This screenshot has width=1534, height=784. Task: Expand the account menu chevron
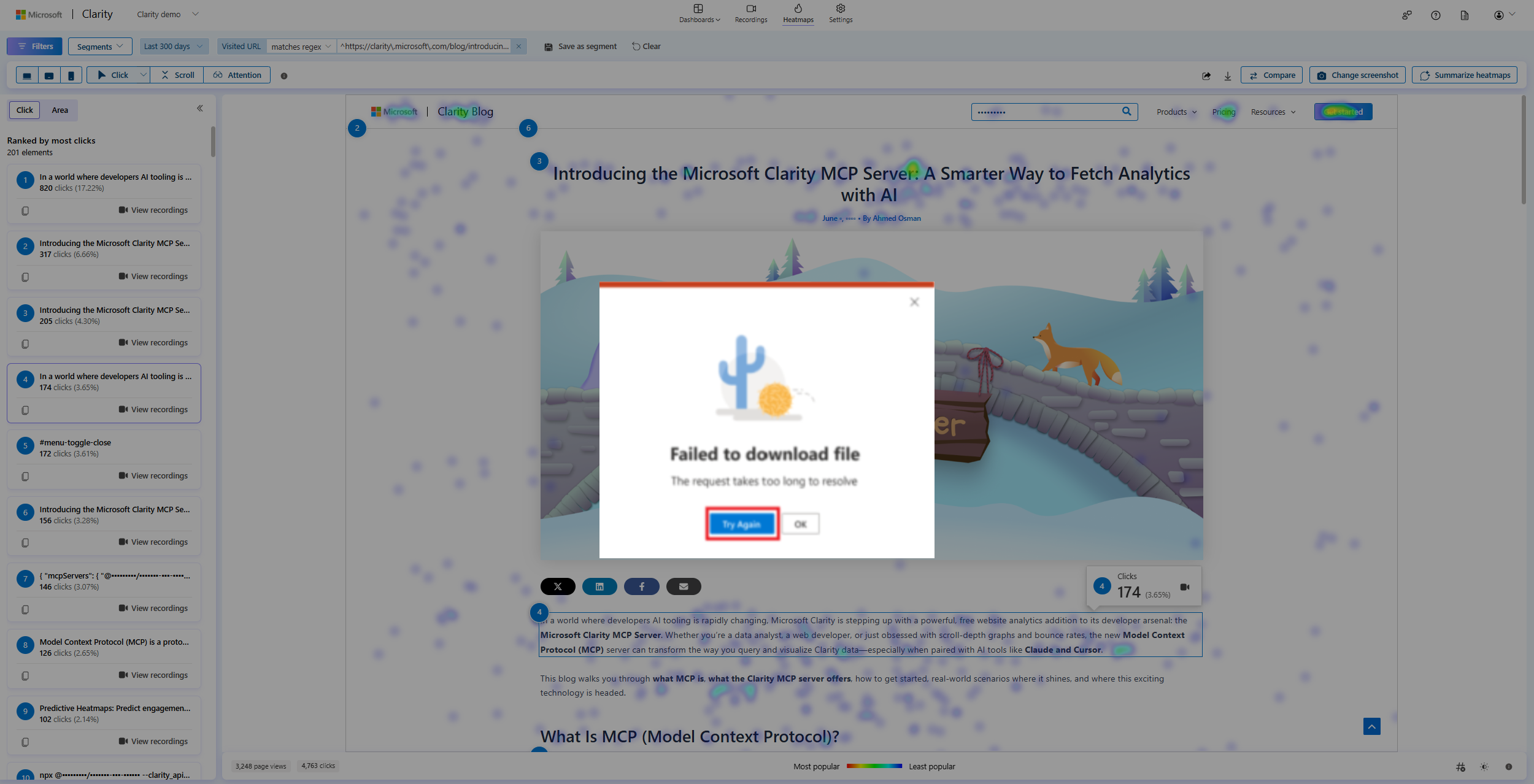click(x=1512, y=14)
